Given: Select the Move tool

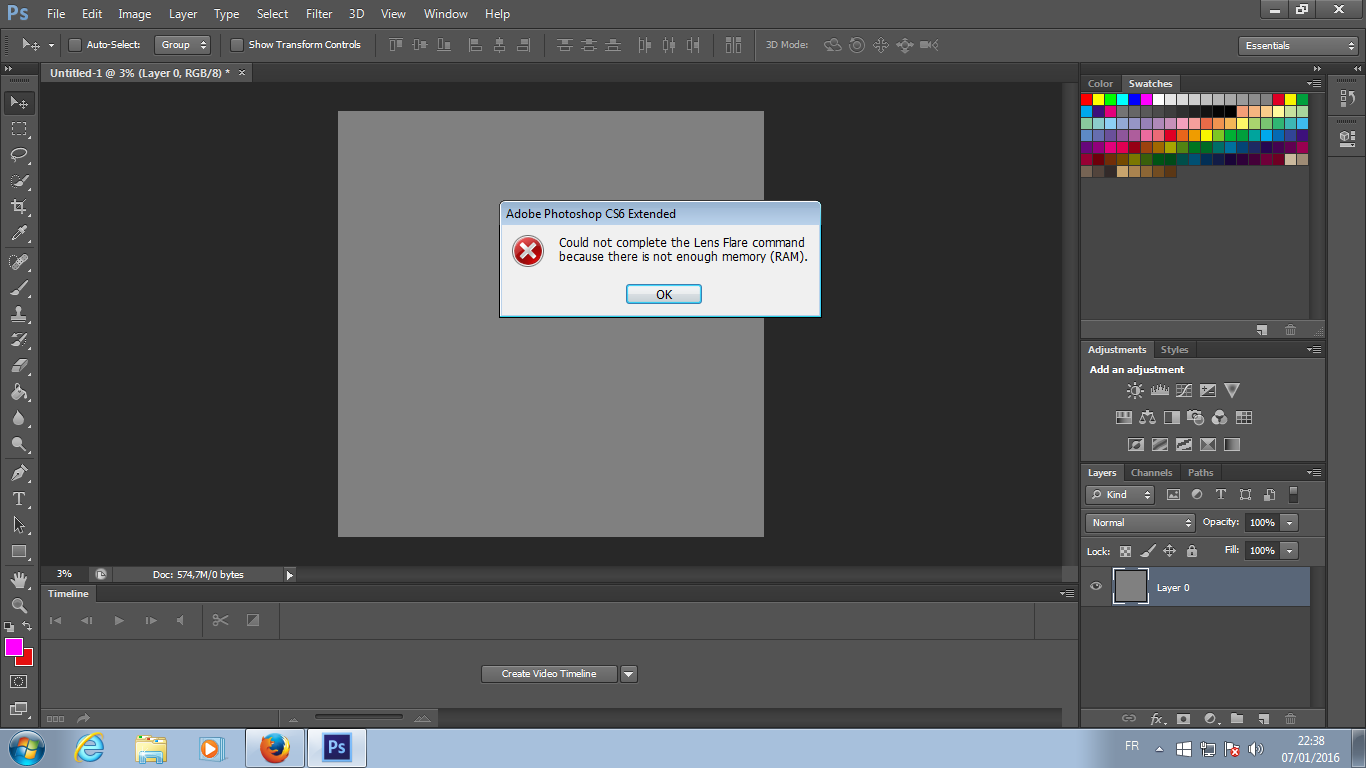Looking at the screenshot, I should pos(19,103).
